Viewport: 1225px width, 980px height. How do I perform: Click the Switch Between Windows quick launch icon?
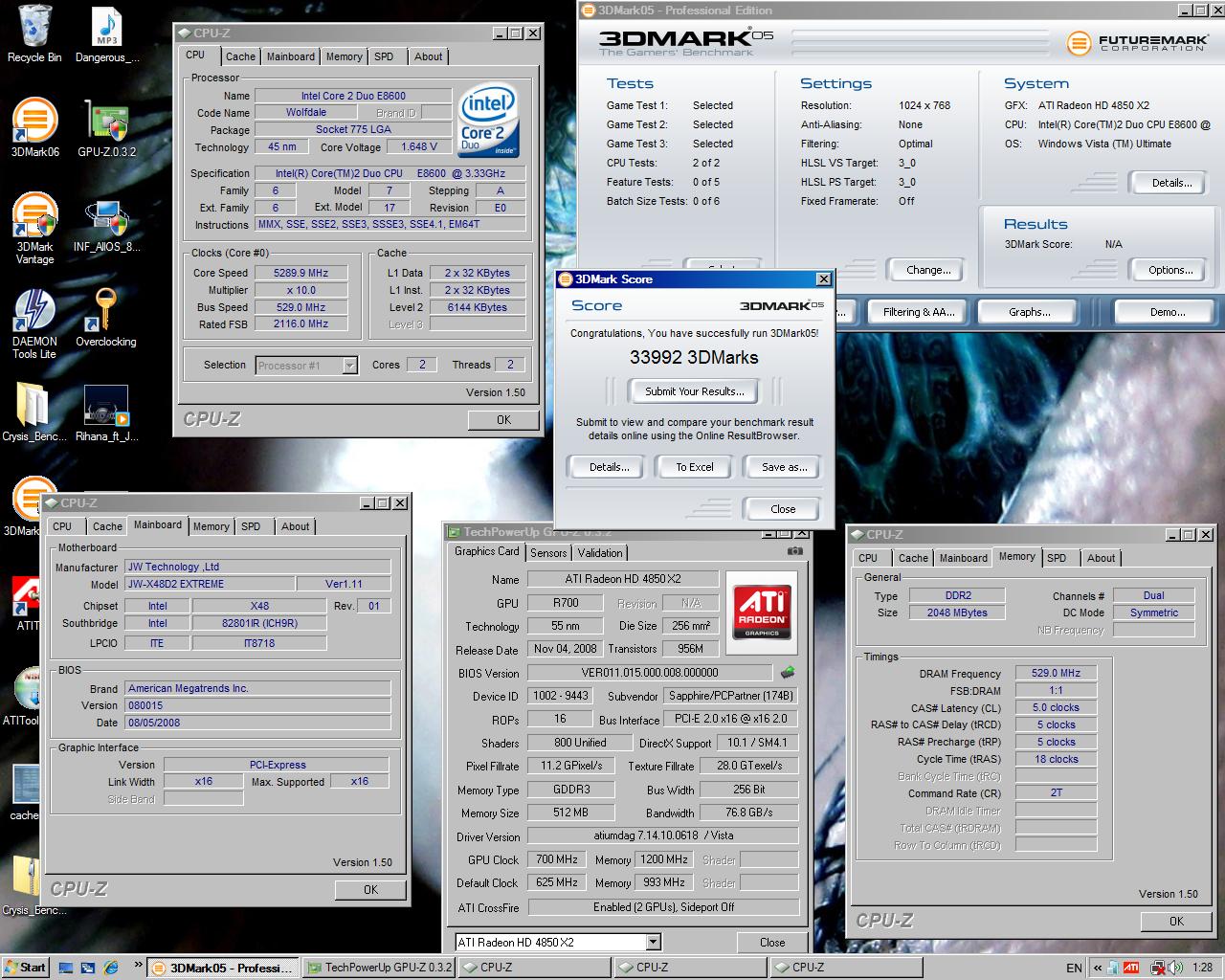(88, 968)
